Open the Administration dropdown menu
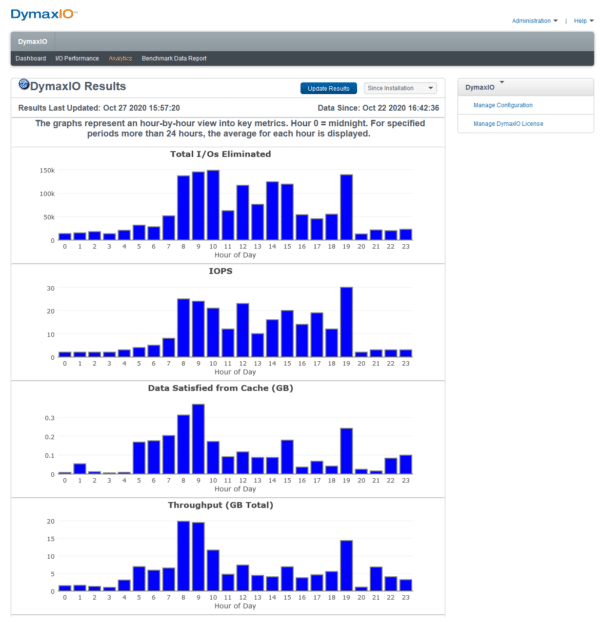 point(534,20)
